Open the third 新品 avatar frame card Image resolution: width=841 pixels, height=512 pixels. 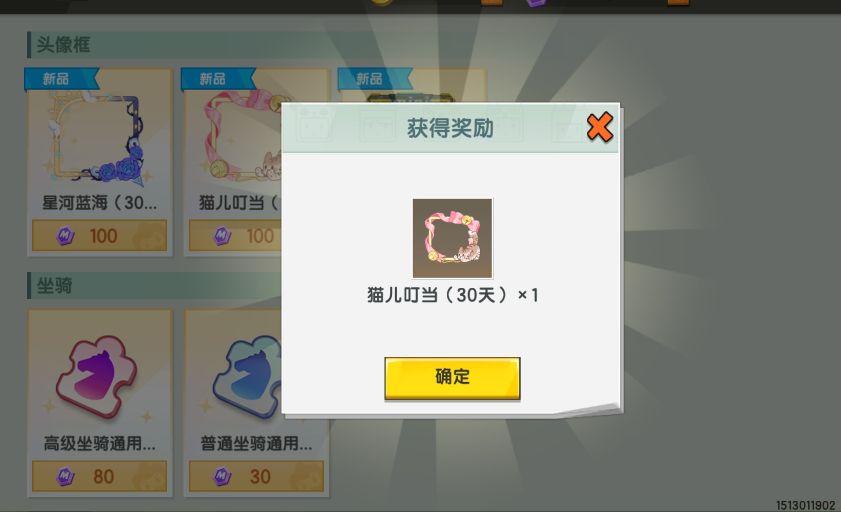(412, 85)
